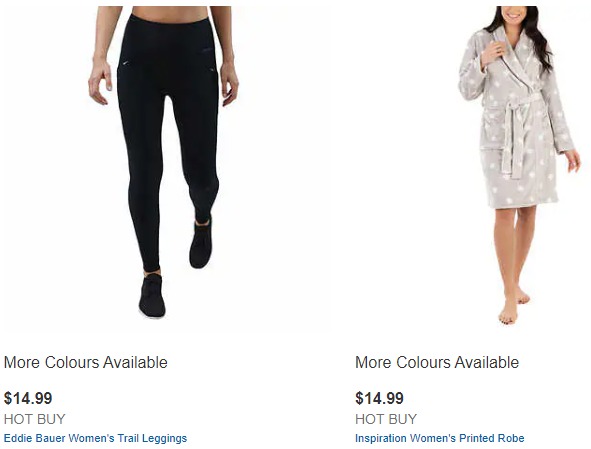This screenshot has height=449, width=591.
Task: Click the grey polka dot robe image
Action: [520, 165]
